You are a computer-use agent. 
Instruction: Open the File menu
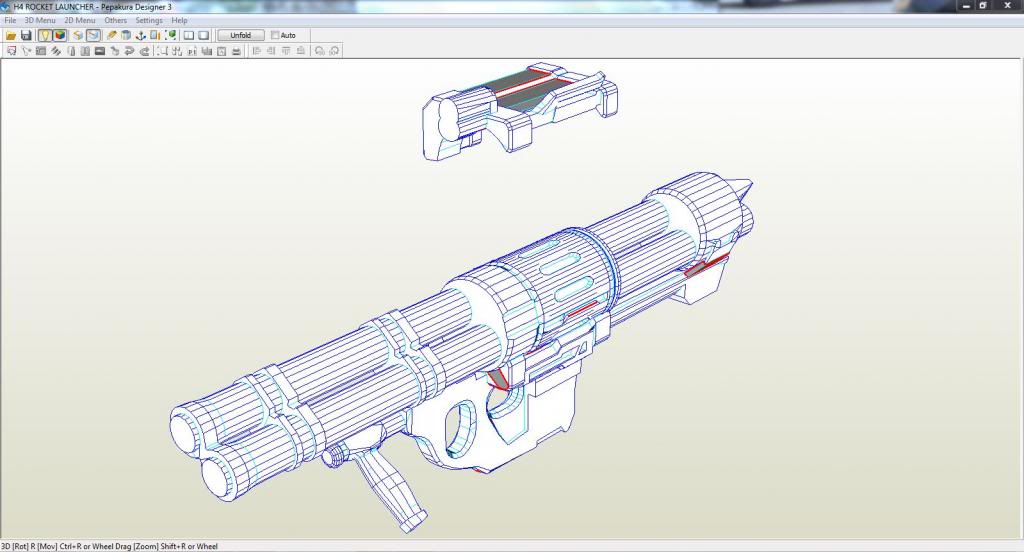pos(10,20)
